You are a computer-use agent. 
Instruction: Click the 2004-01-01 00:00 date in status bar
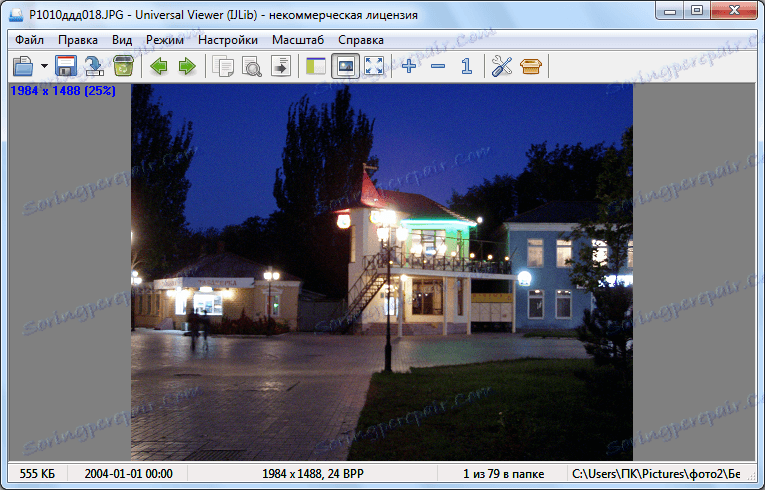tap(128, 473)
